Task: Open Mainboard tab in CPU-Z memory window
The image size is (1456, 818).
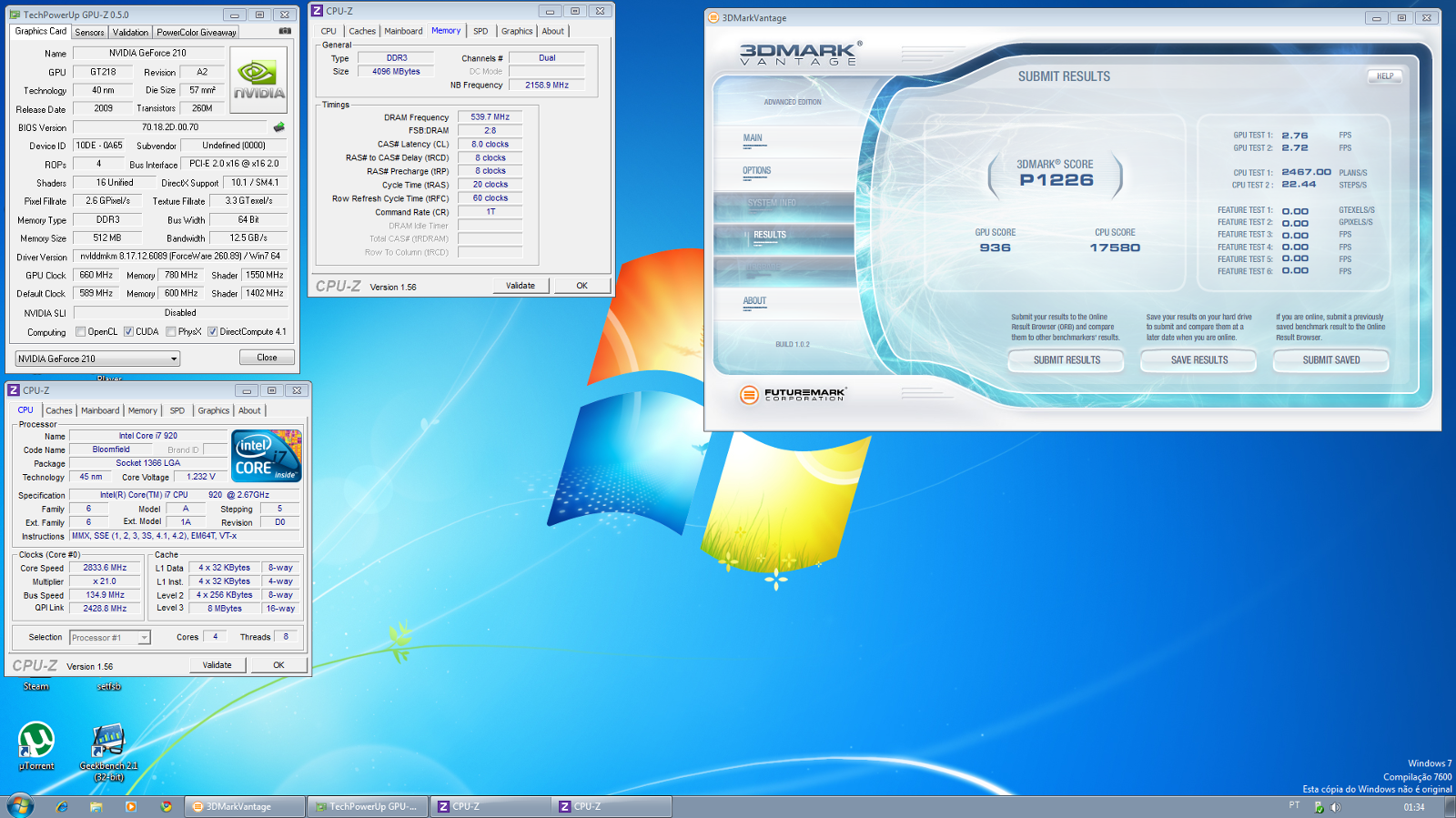Action: [403, 31]
